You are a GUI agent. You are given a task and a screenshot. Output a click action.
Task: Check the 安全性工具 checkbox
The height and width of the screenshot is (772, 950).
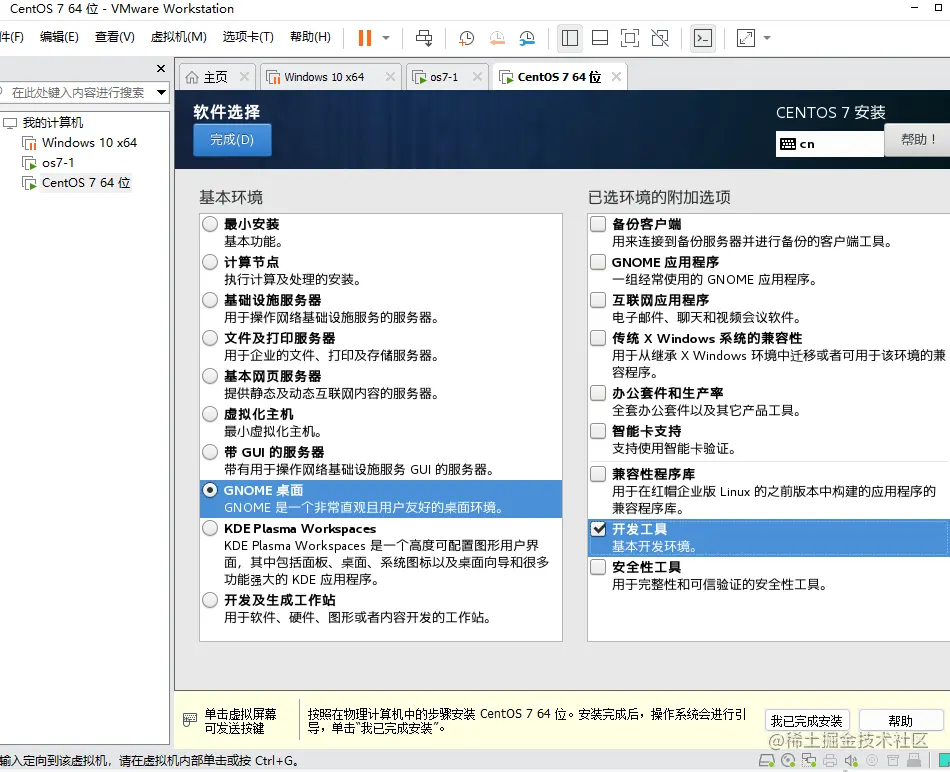tap(598, 567)
